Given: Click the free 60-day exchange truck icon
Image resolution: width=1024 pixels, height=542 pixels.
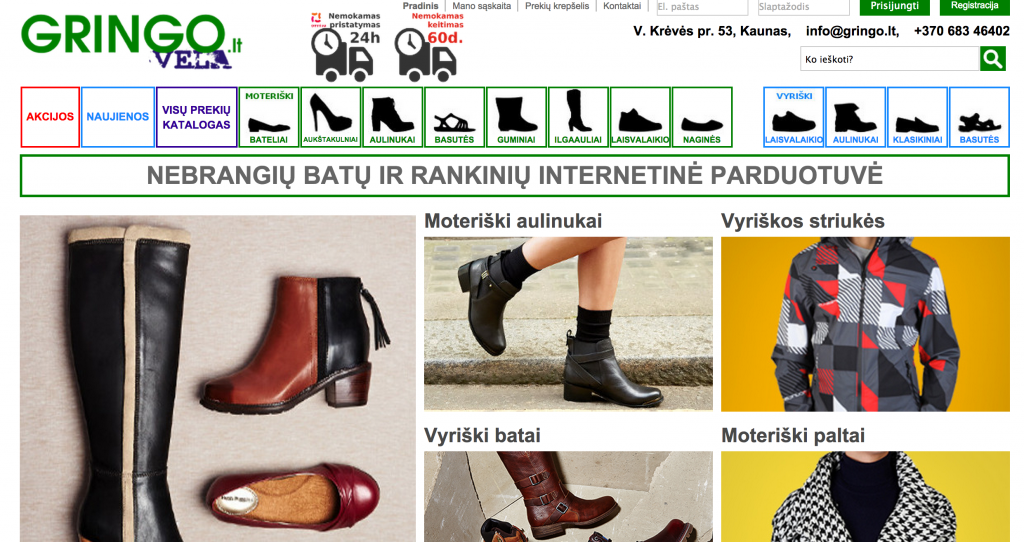Looking at the screenshot, I should click(x=428, y=47).
